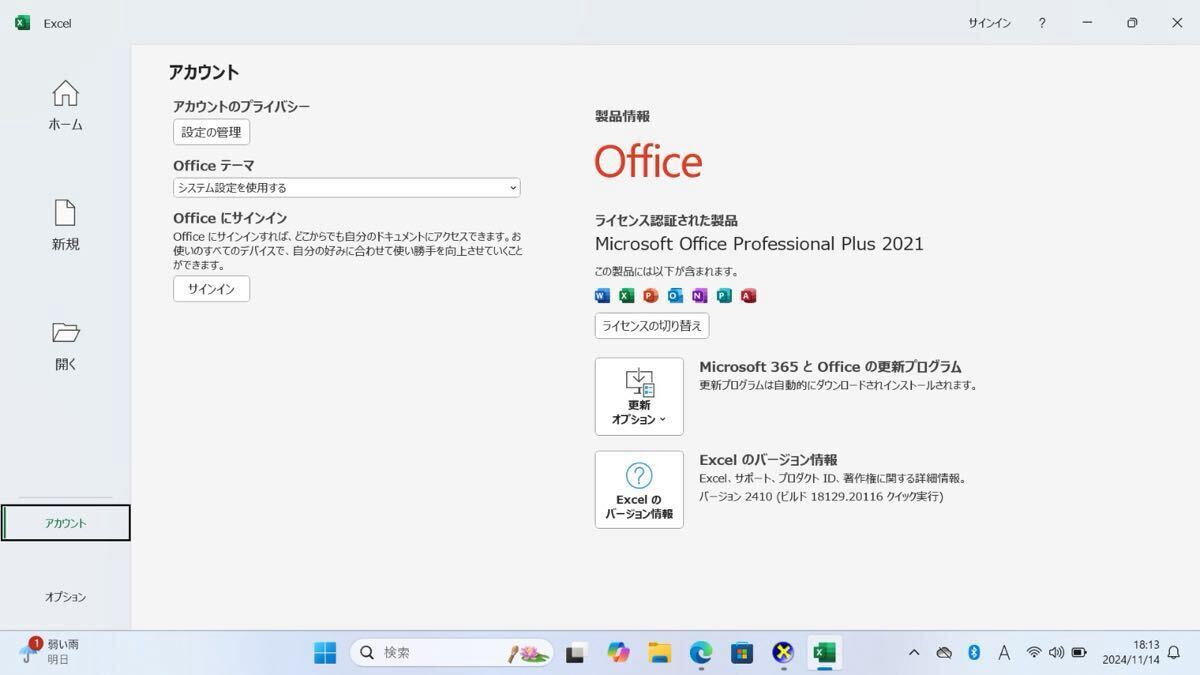The height and width of the screenshot is (675, 1200).
Task: Click the Excel のバージョン情報 button
Action: pos(639,489)
